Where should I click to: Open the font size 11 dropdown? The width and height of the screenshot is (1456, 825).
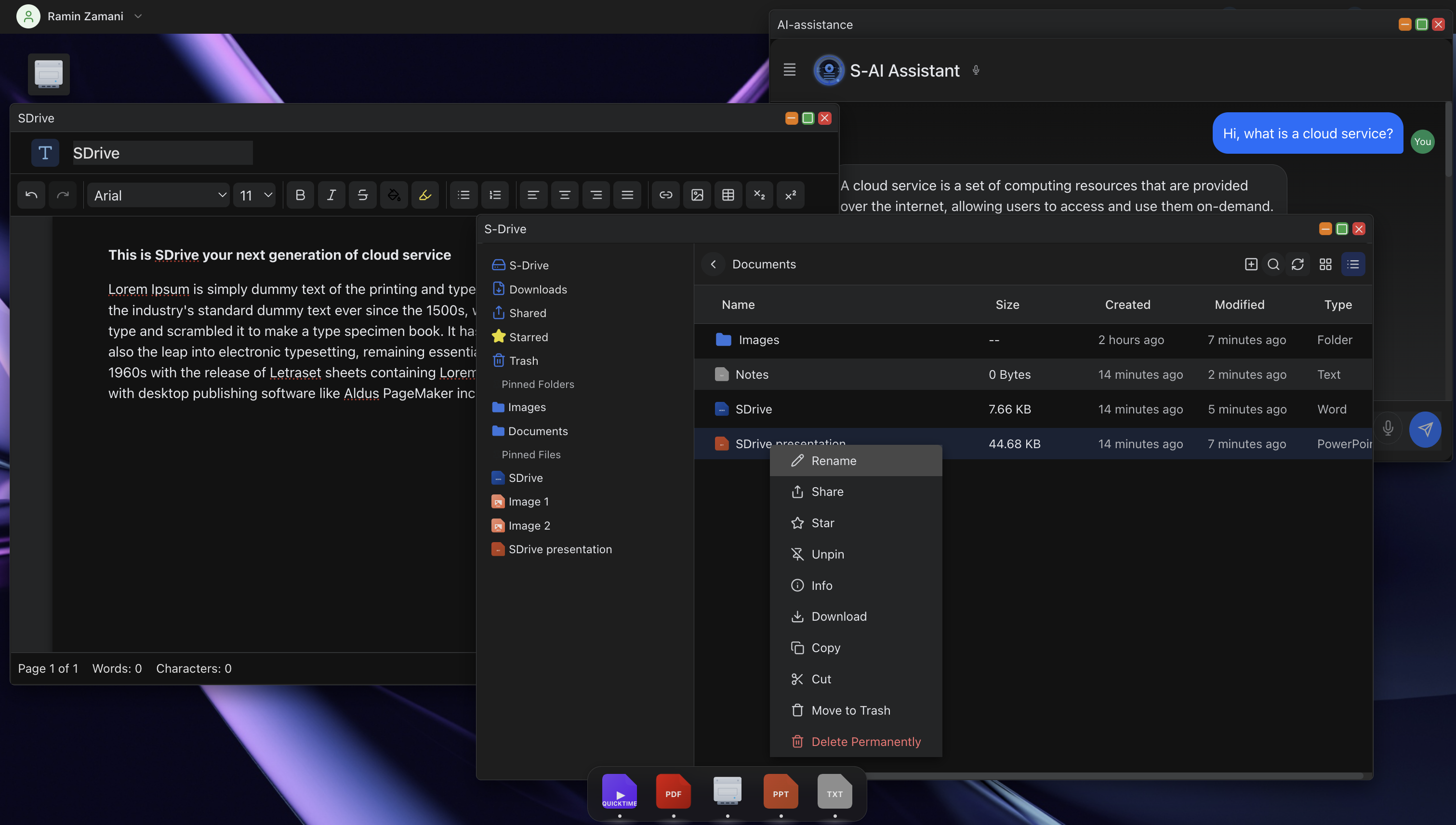255,196
